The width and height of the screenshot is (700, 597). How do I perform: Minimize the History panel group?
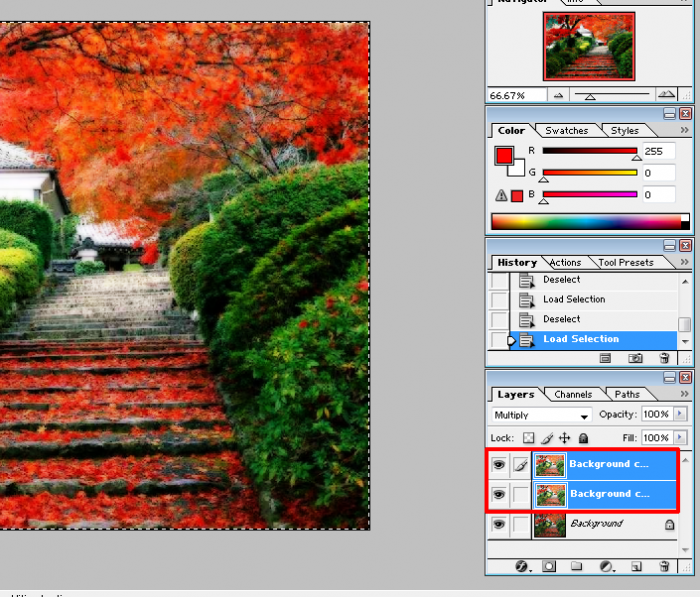pos(669,246)
